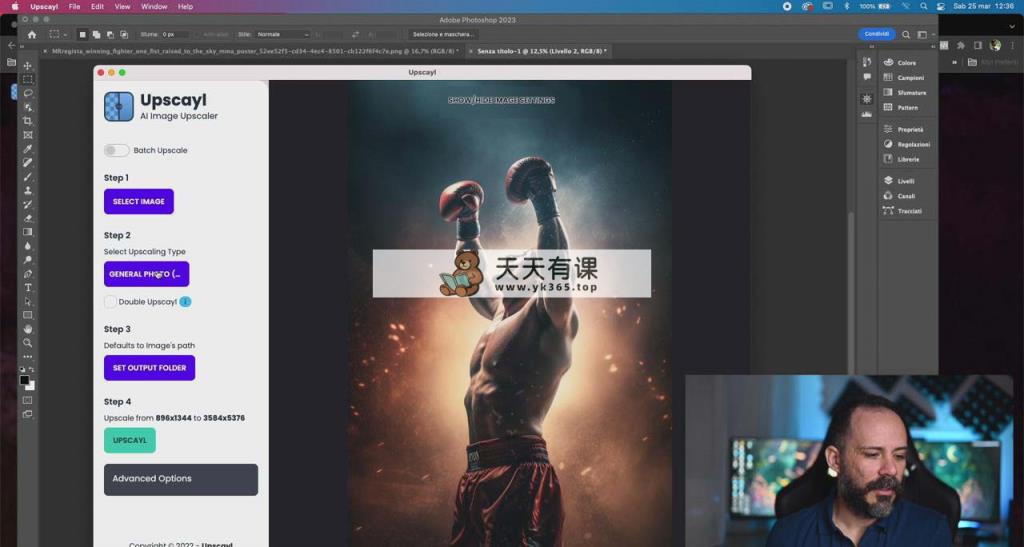1024x547 pixels.
Task: Open the View menu
Action: click(123, 7)
